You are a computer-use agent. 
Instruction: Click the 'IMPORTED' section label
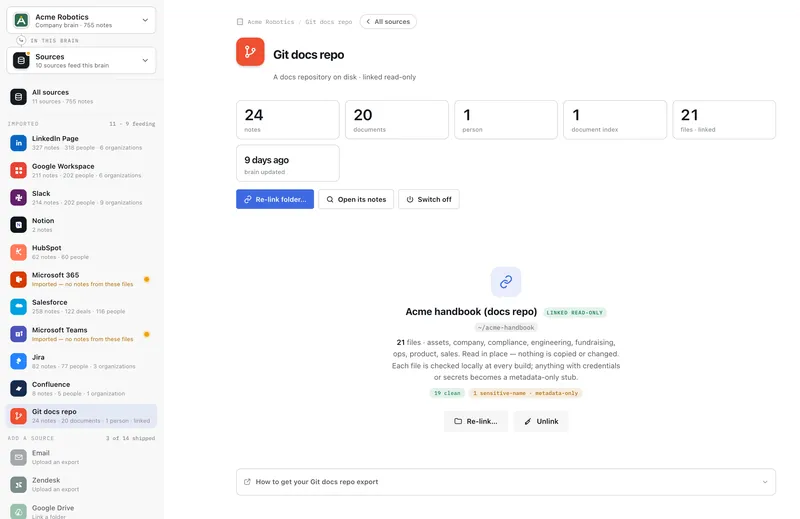(23, 124)
